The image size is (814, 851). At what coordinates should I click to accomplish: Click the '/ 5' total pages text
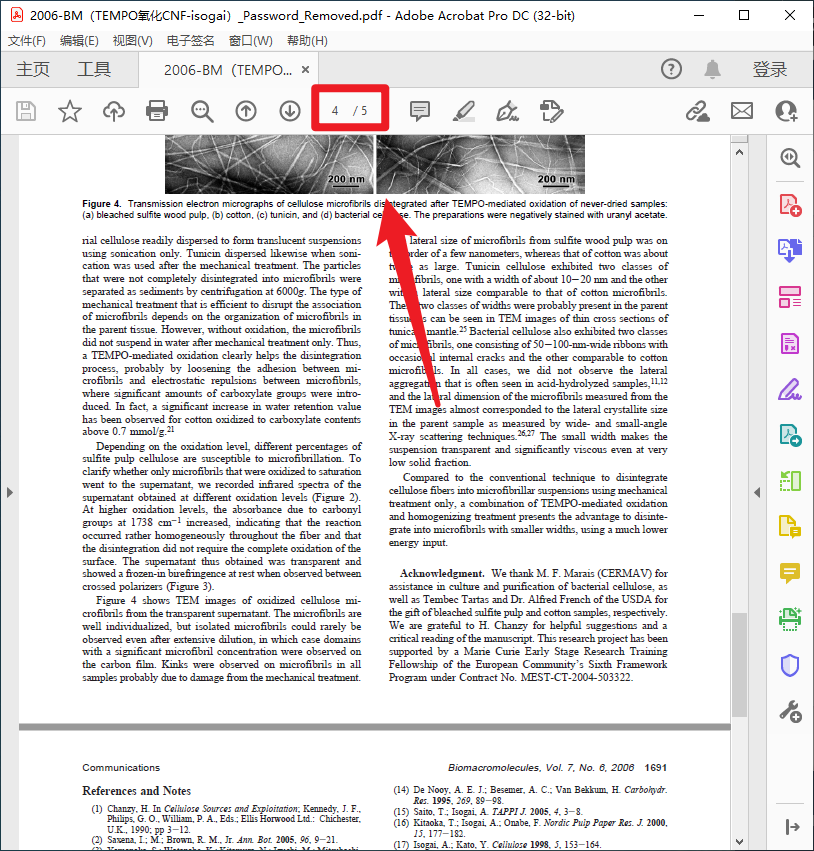click(x=360, y=111)
